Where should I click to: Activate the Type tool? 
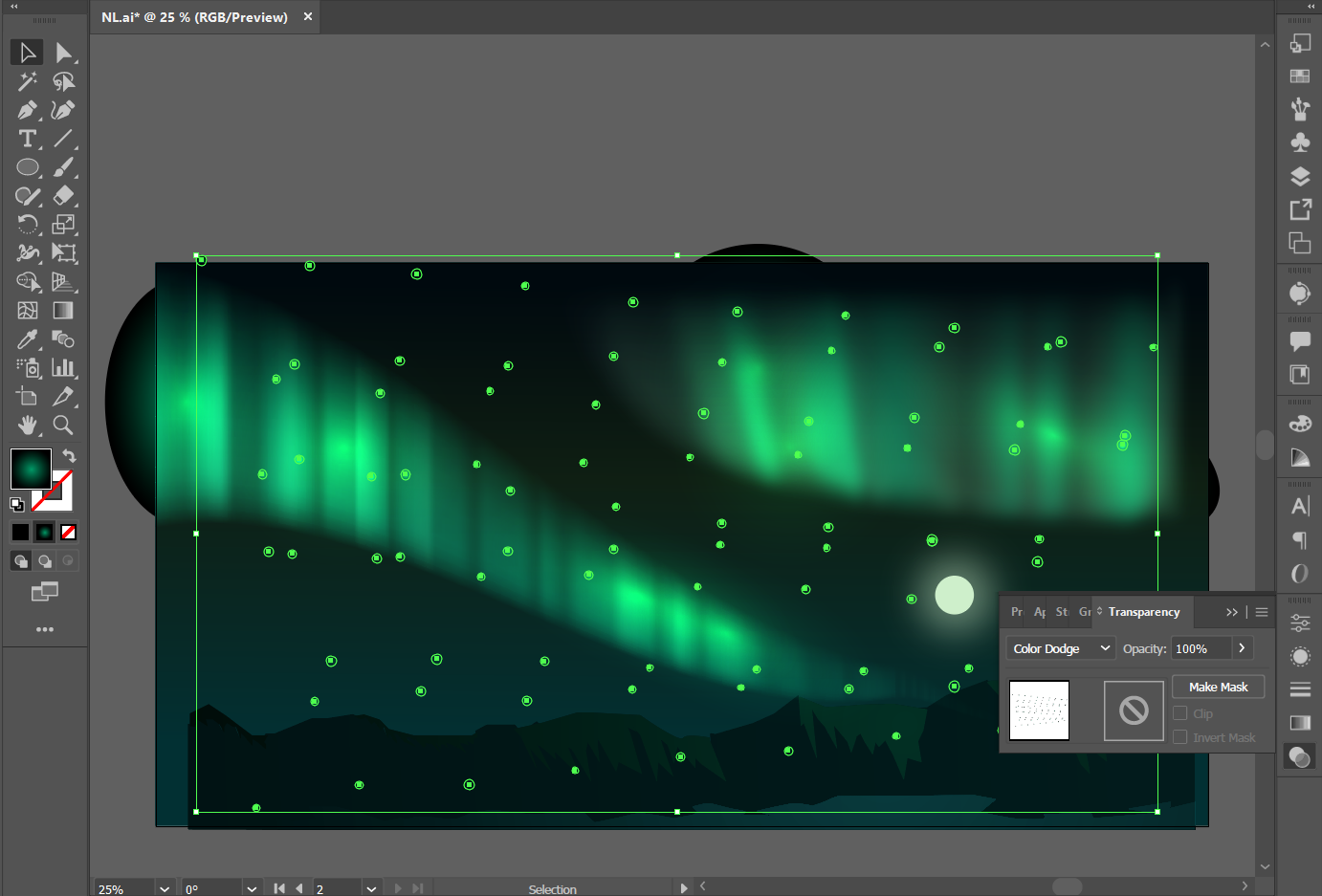(x=27, y=139)
